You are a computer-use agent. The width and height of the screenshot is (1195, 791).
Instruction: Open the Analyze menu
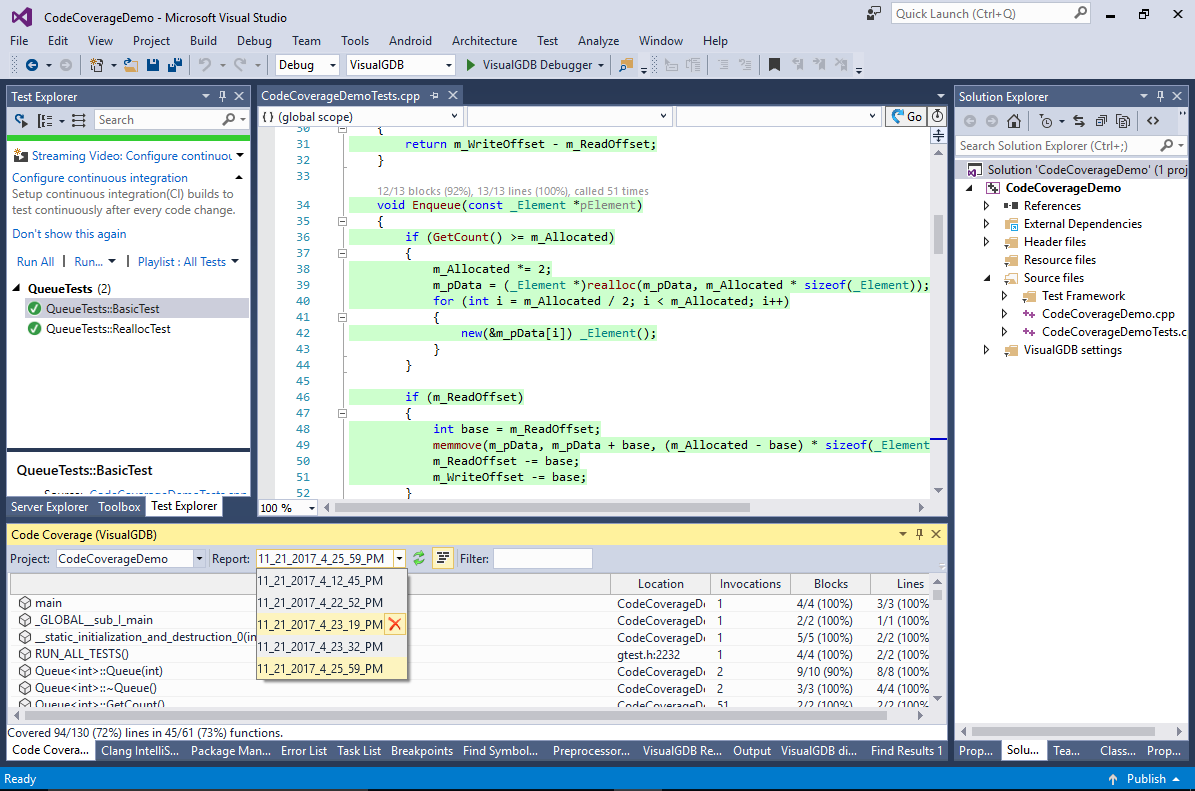[x=598, y=40]
